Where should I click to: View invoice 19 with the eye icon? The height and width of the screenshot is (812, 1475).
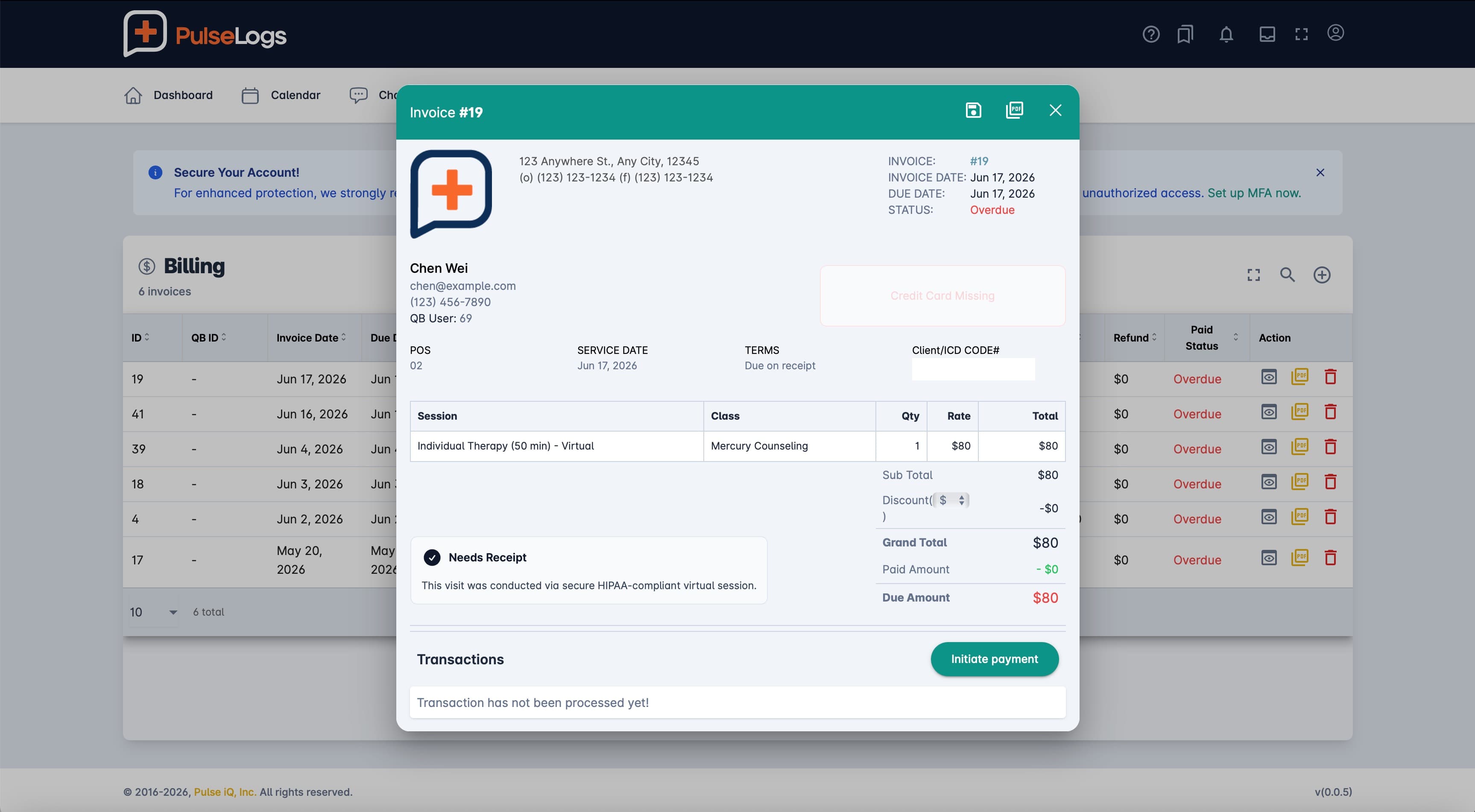1269,377
